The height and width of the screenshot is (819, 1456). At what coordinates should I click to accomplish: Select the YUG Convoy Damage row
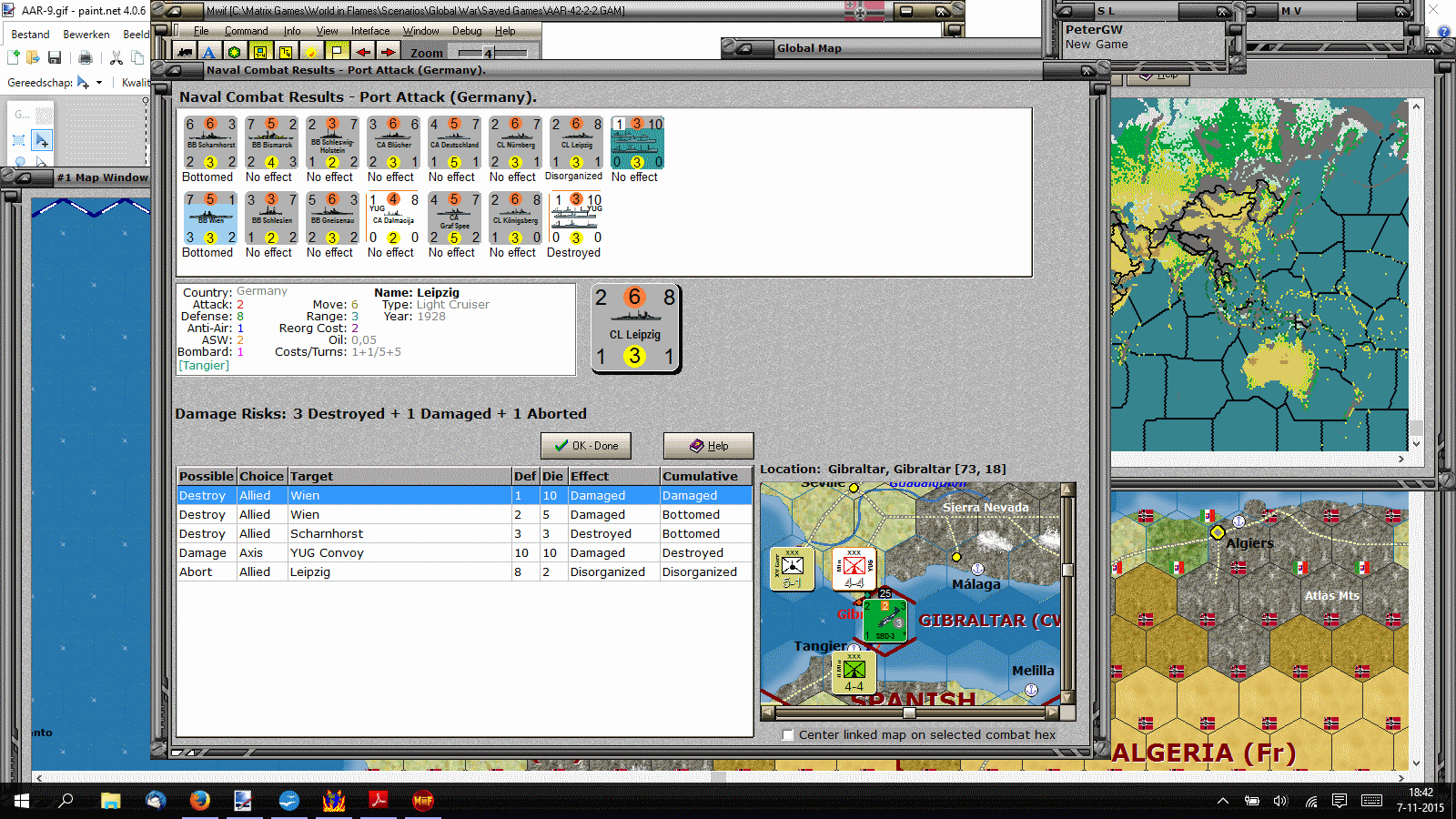[464, 553]
